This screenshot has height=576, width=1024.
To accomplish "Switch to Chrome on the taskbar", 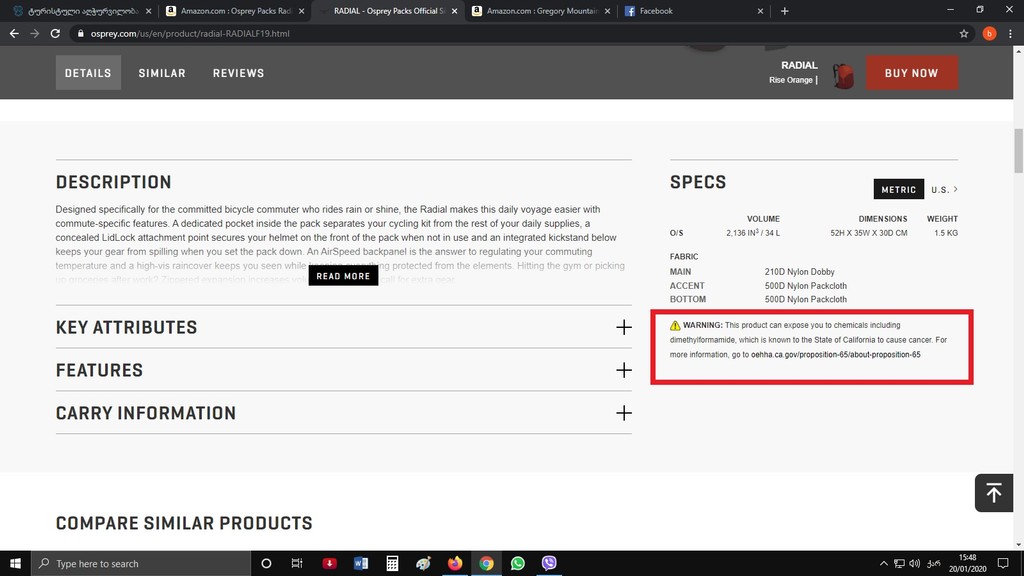I will coord(486,563).
